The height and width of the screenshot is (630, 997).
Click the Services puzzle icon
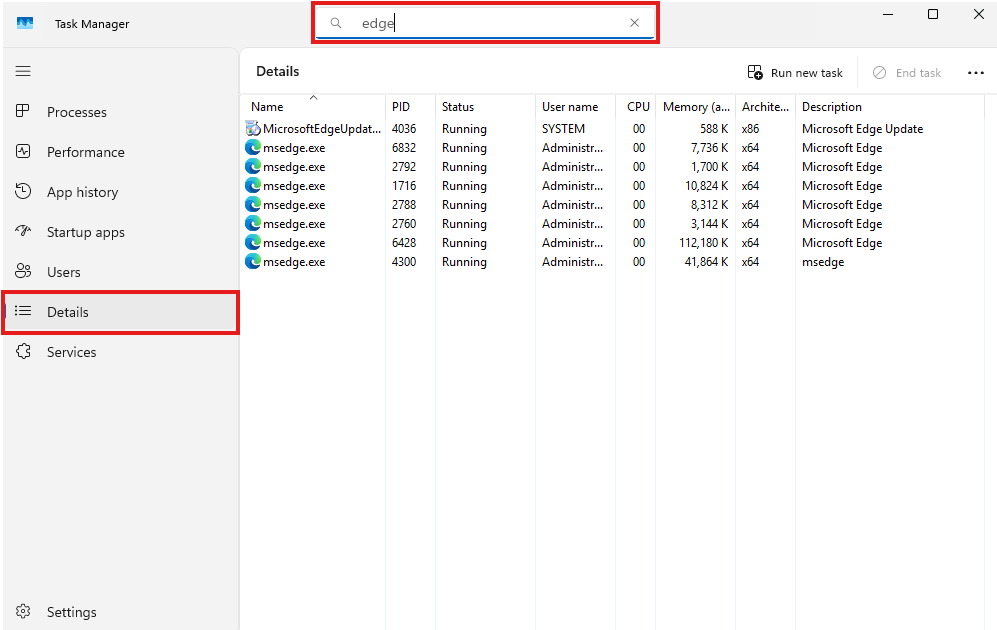[23, 352]
